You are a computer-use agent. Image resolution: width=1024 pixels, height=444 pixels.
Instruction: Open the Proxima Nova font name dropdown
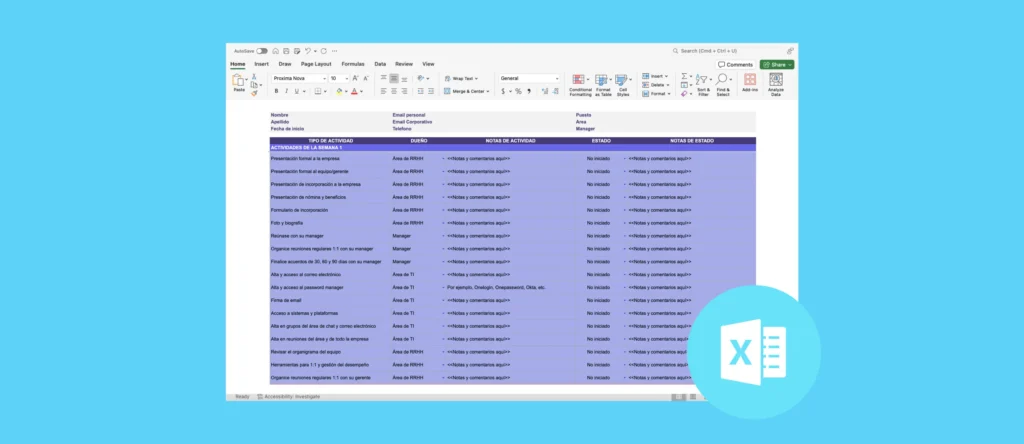(299, 78)
